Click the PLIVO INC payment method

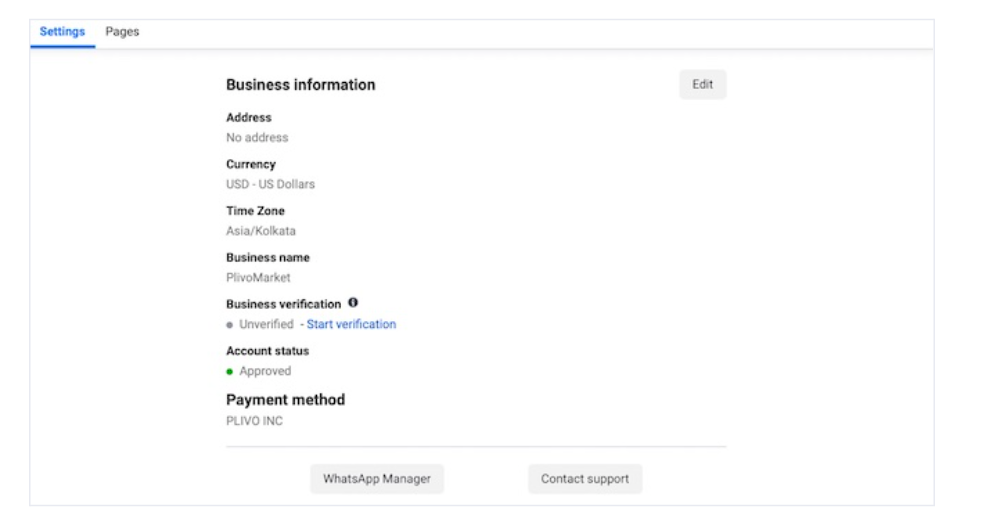(x=254, y=421)
